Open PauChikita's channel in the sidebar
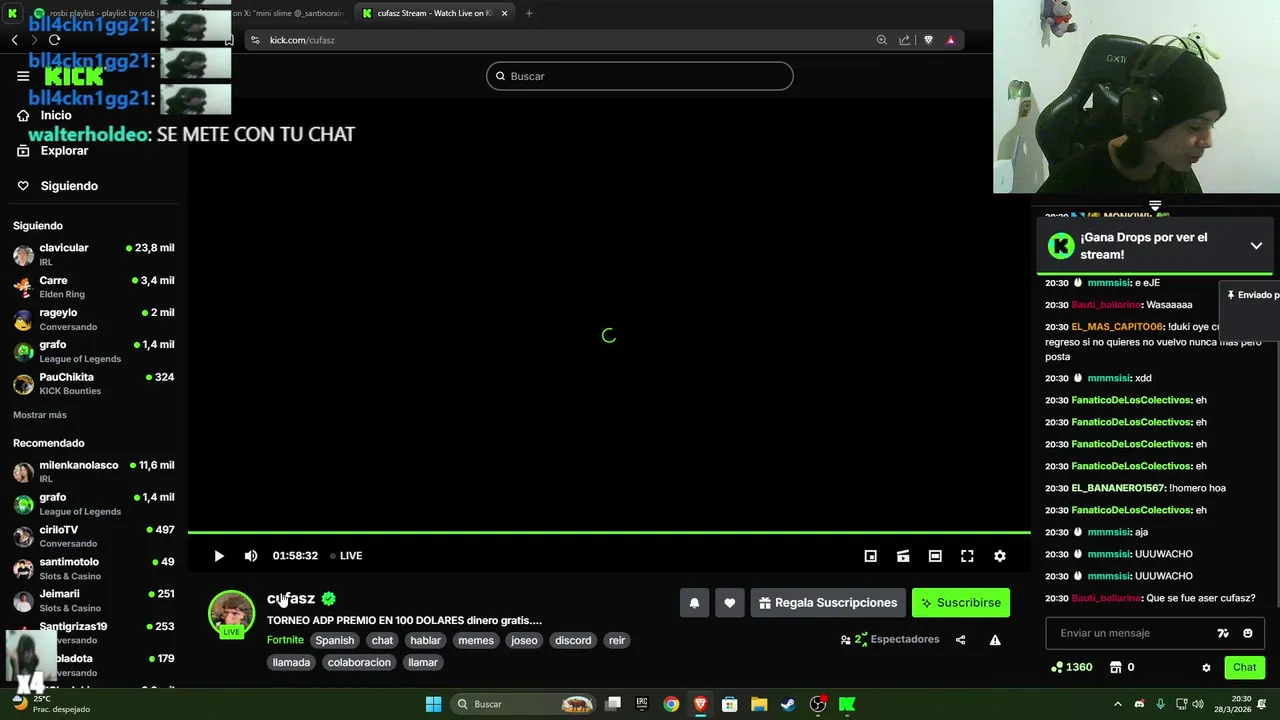The height and width of the screenshot is (720, 1280). pos(94,384)
